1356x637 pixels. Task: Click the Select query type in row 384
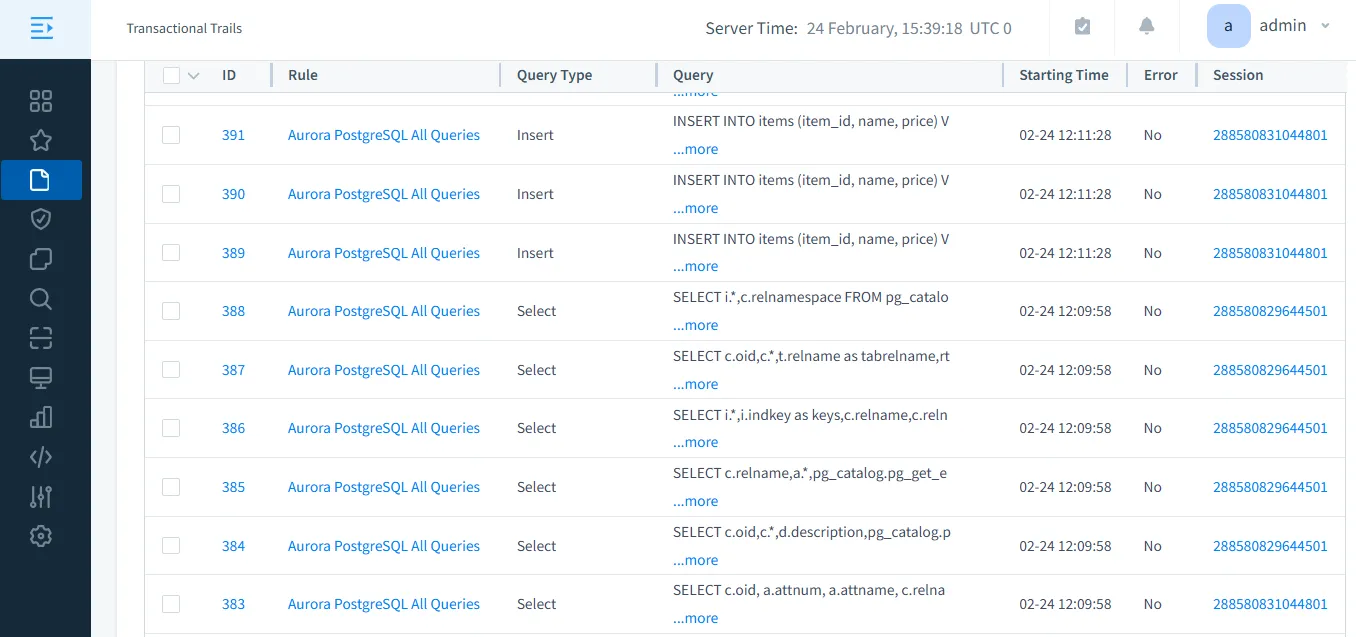(x=536, y=546)
